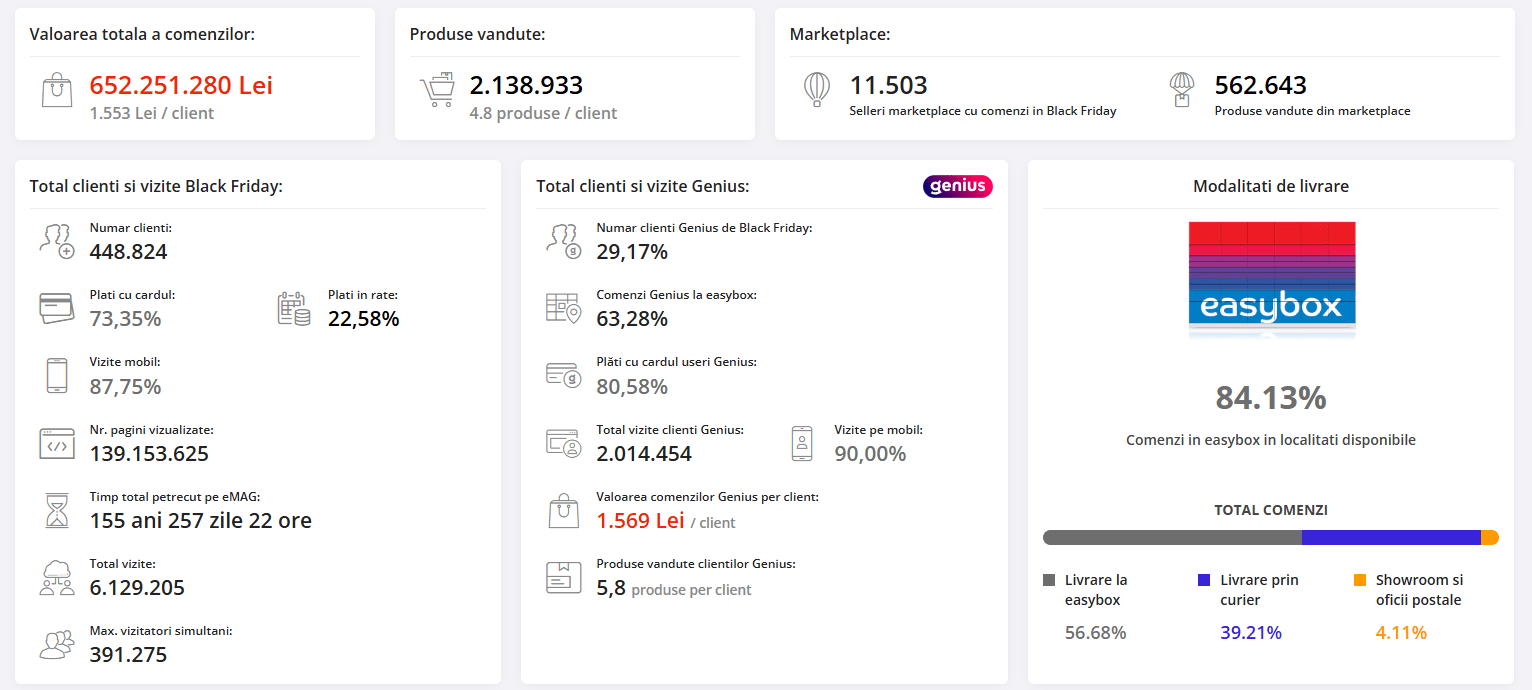Click the simultaneous visitors figure 391.275
The height and width of the screenshot is (690, 1532).
pos(129,655)
